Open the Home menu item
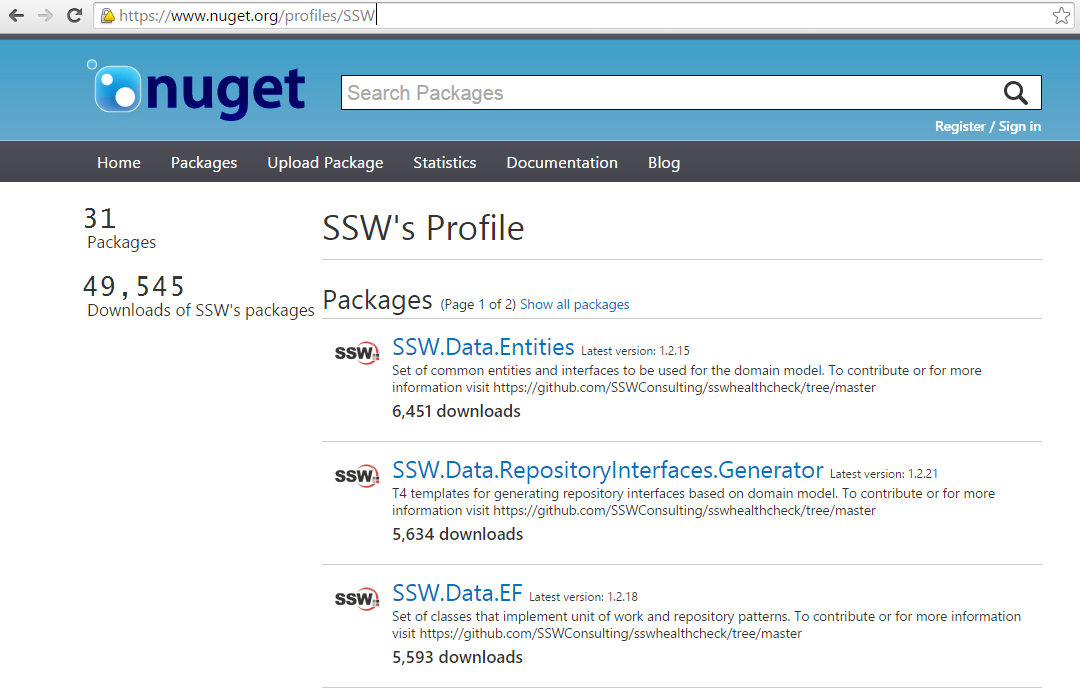 [x=118, y=162]
